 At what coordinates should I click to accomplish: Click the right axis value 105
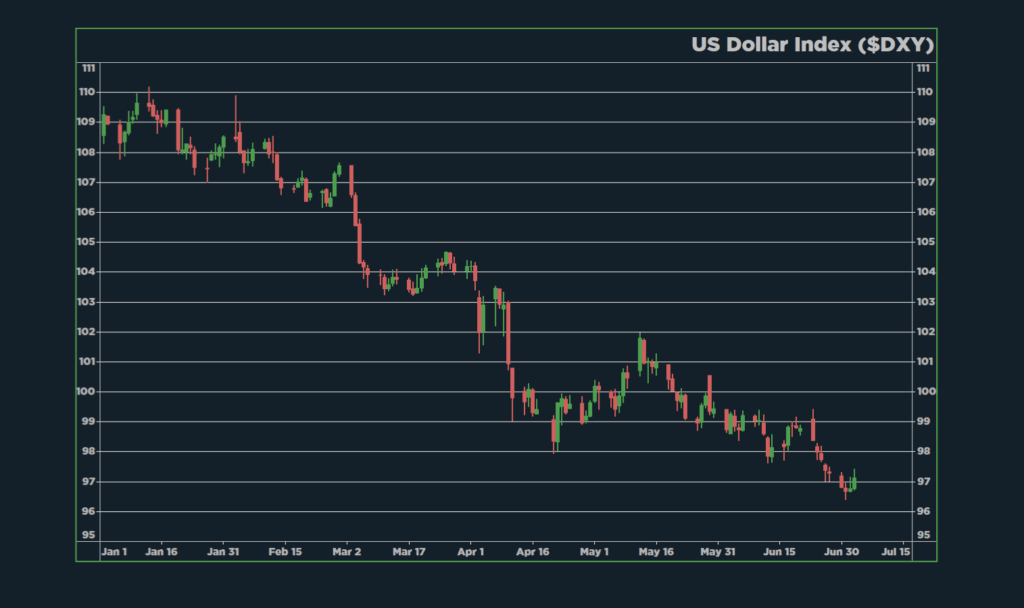926,242
